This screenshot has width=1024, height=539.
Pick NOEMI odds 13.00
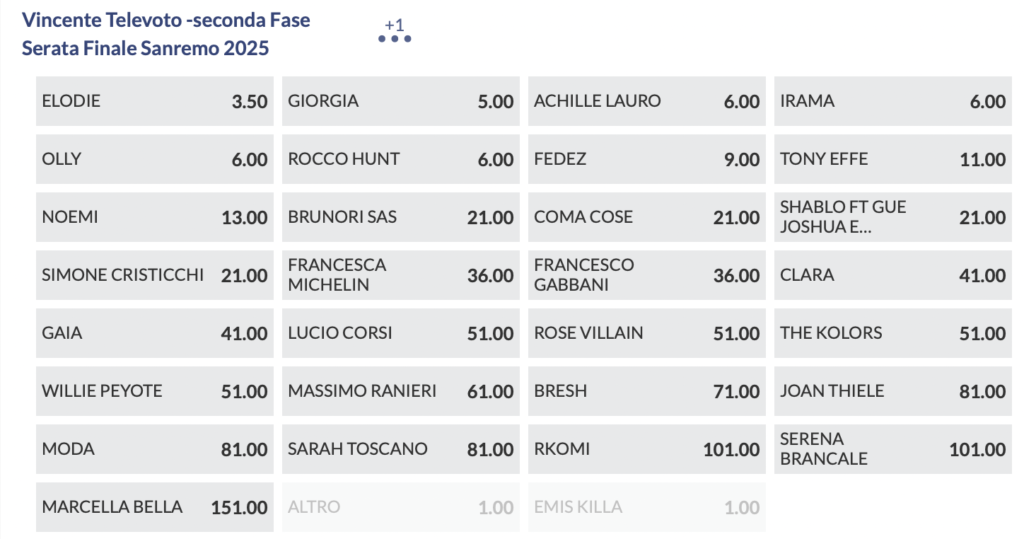[154, 217]
